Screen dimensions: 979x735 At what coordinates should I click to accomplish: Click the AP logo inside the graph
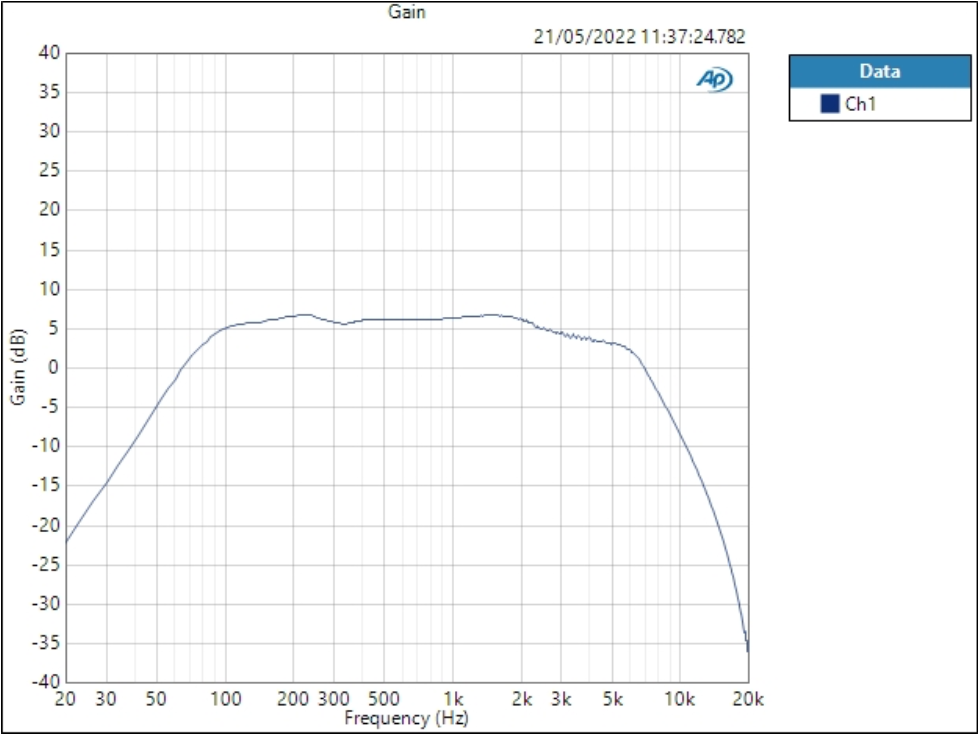[712, 76]
